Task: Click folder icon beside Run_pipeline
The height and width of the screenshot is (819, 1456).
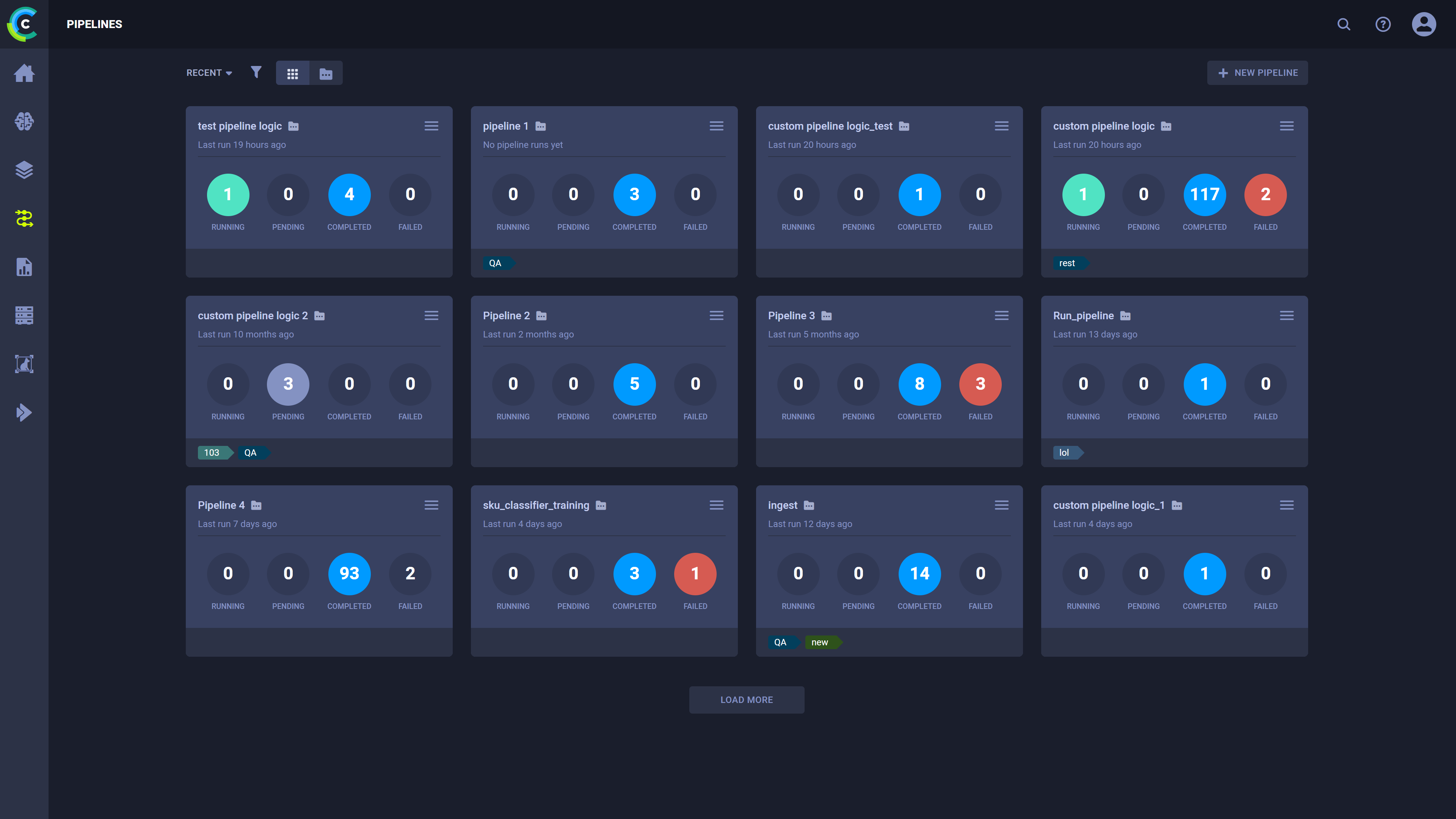Action: [1125, 315]
